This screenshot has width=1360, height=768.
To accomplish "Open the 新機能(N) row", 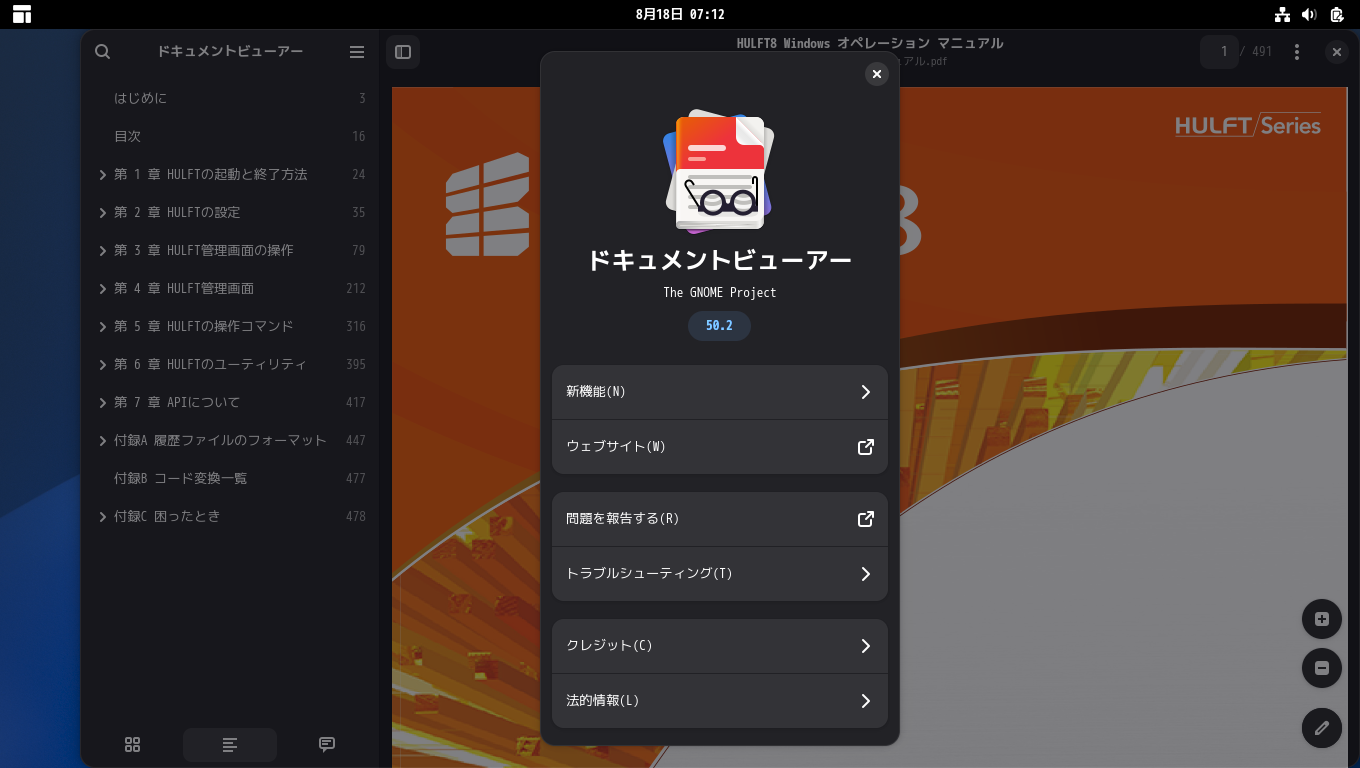I will pyautogui.click(x=720, y=392).
